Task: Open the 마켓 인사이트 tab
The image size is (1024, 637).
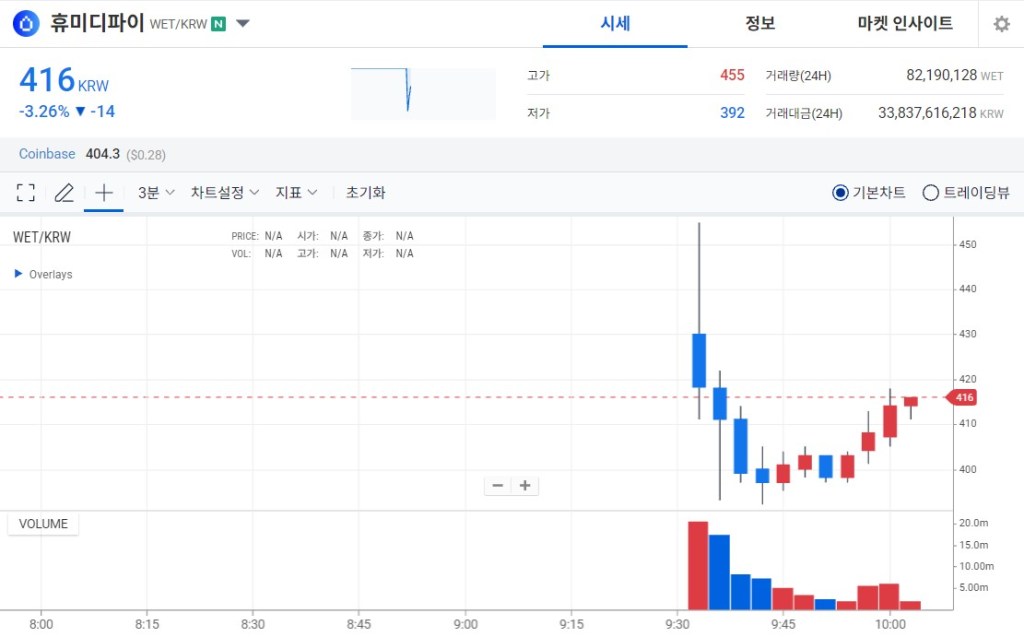Action: click(x=903, y=24)
